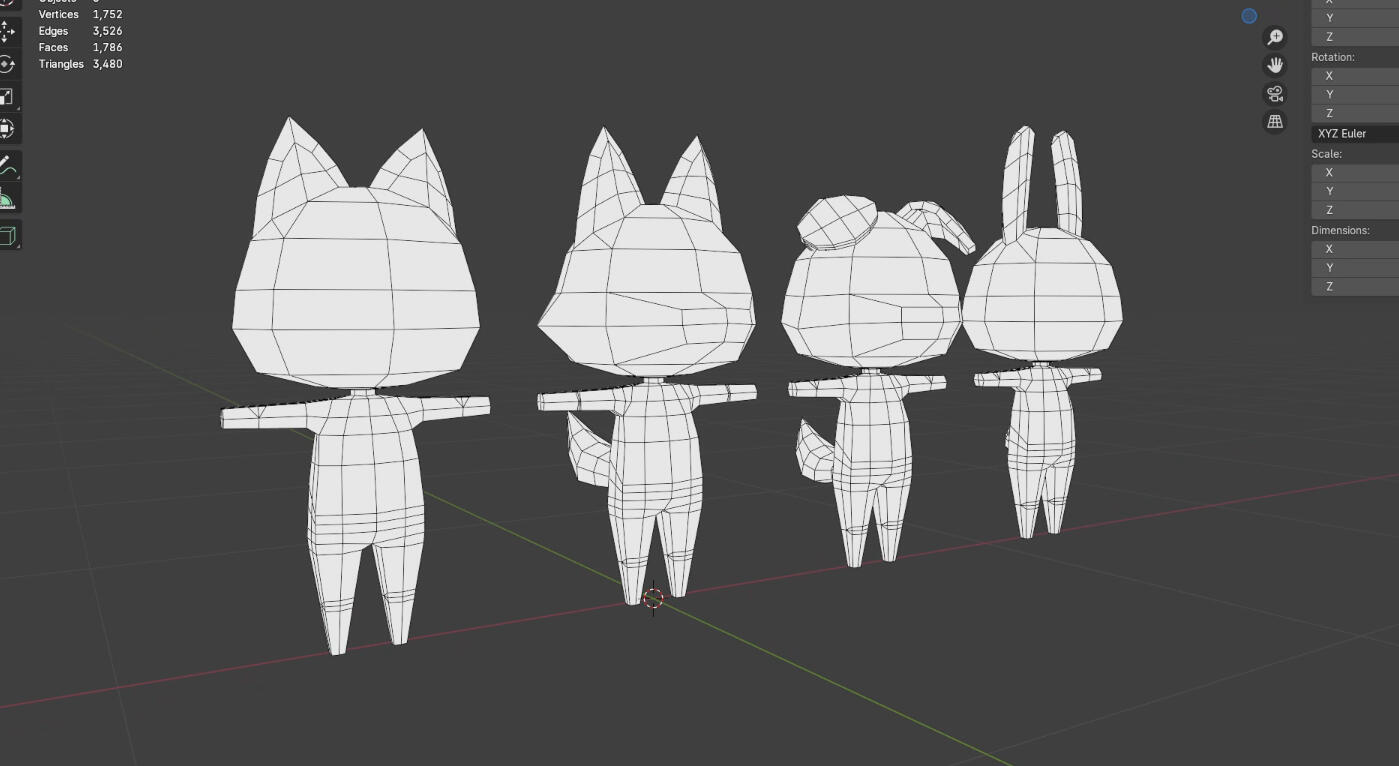Click the zoom view magnifier icon
The image size is (1399, 766).
coord(1275,37)
